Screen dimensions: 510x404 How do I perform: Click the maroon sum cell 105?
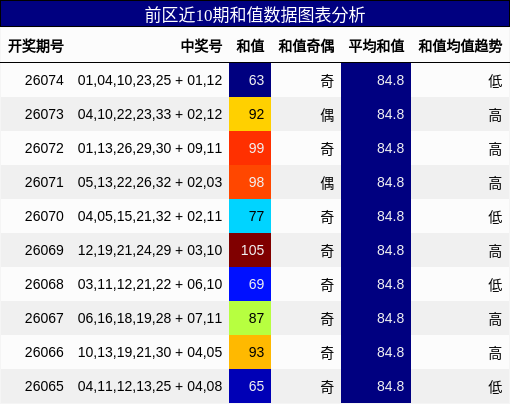pyautogui.click(x=250, y=250)
